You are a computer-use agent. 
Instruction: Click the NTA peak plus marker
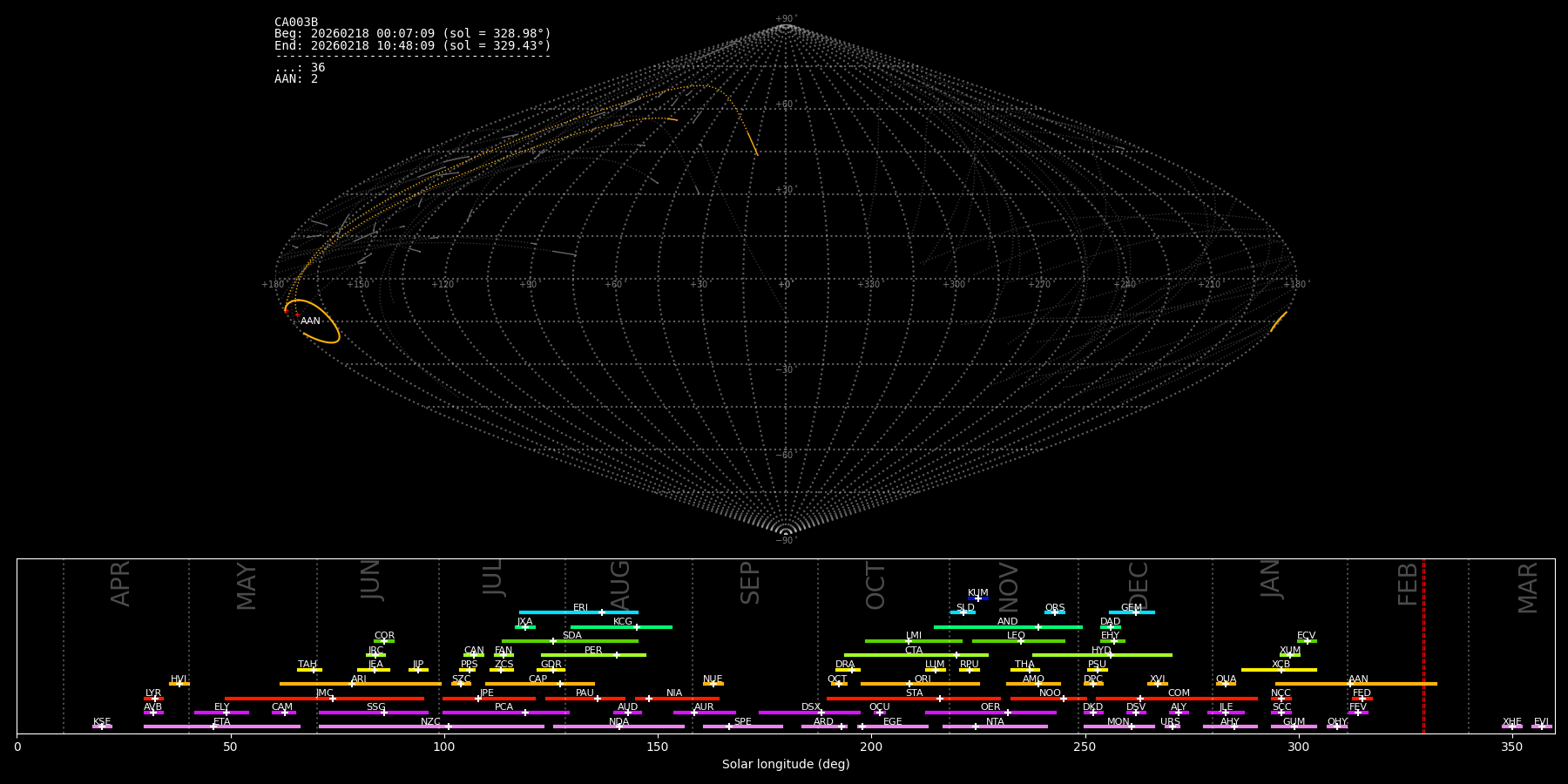[976, 727]
